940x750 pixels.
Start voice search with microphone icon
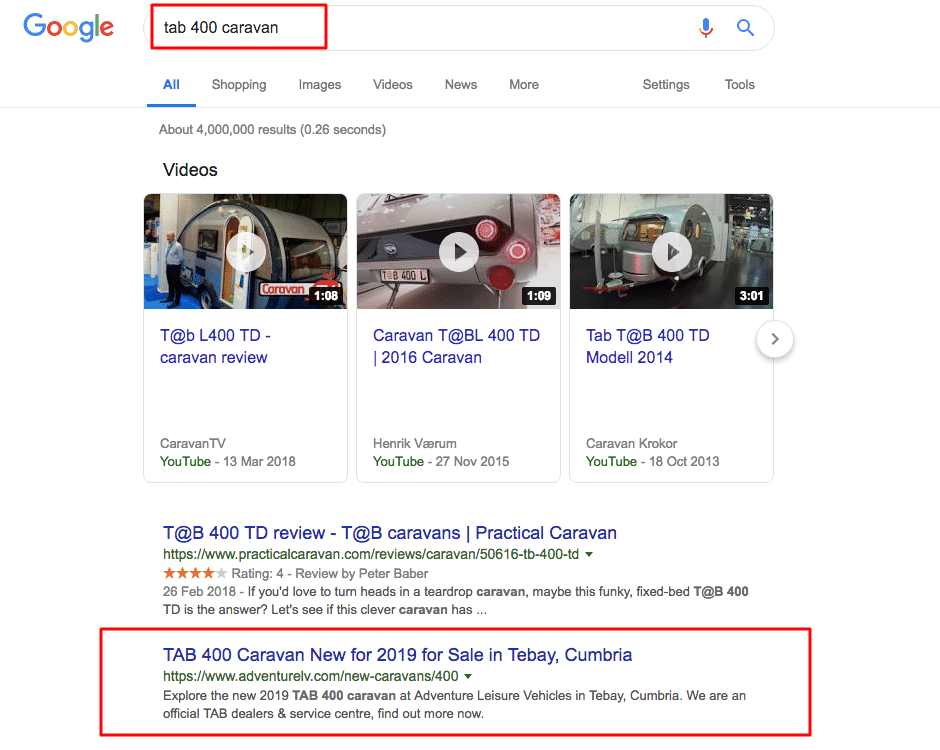(706, 28)
